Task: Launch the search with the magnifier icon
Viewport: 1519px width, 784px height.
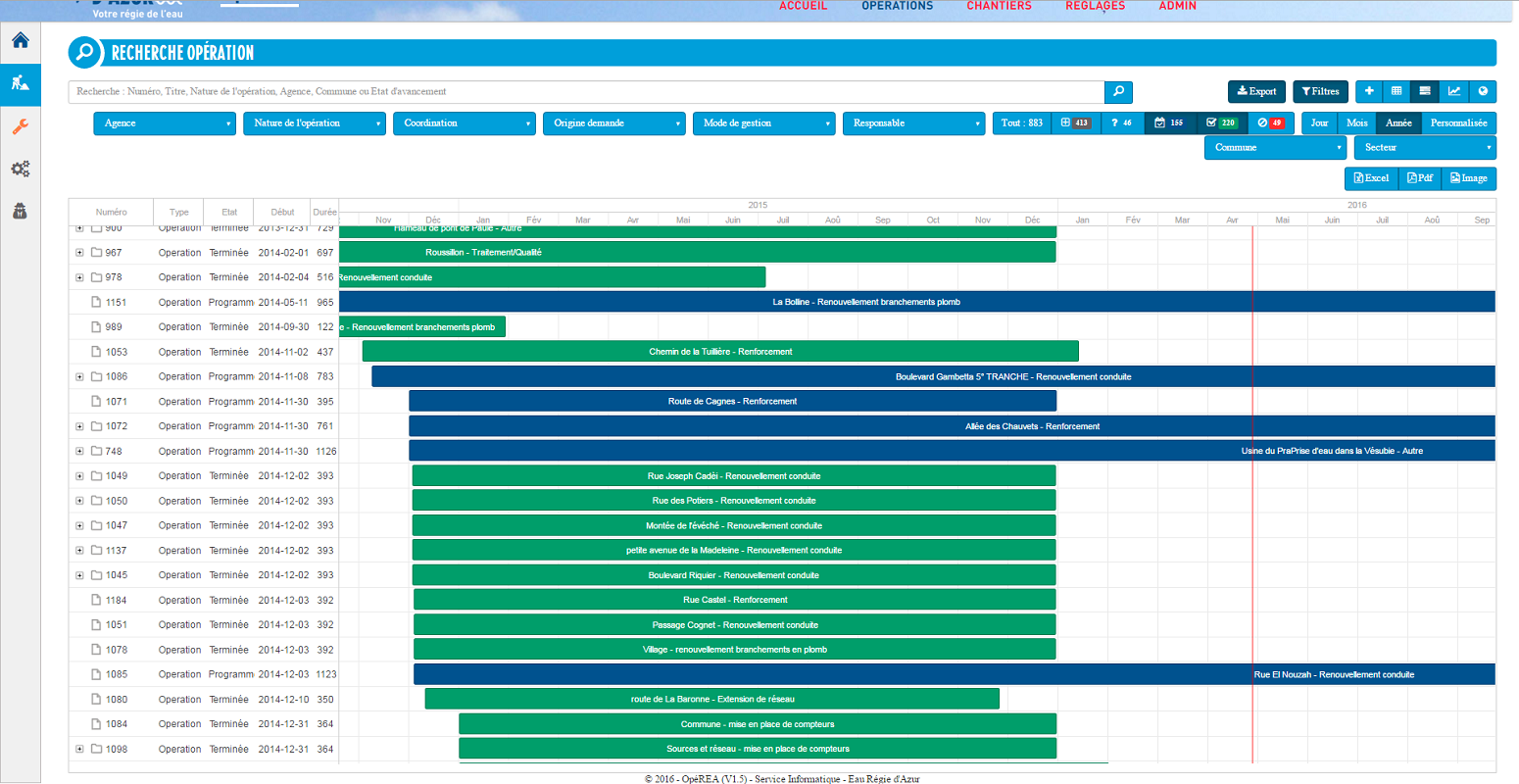Action: [x=1118, y=91]
